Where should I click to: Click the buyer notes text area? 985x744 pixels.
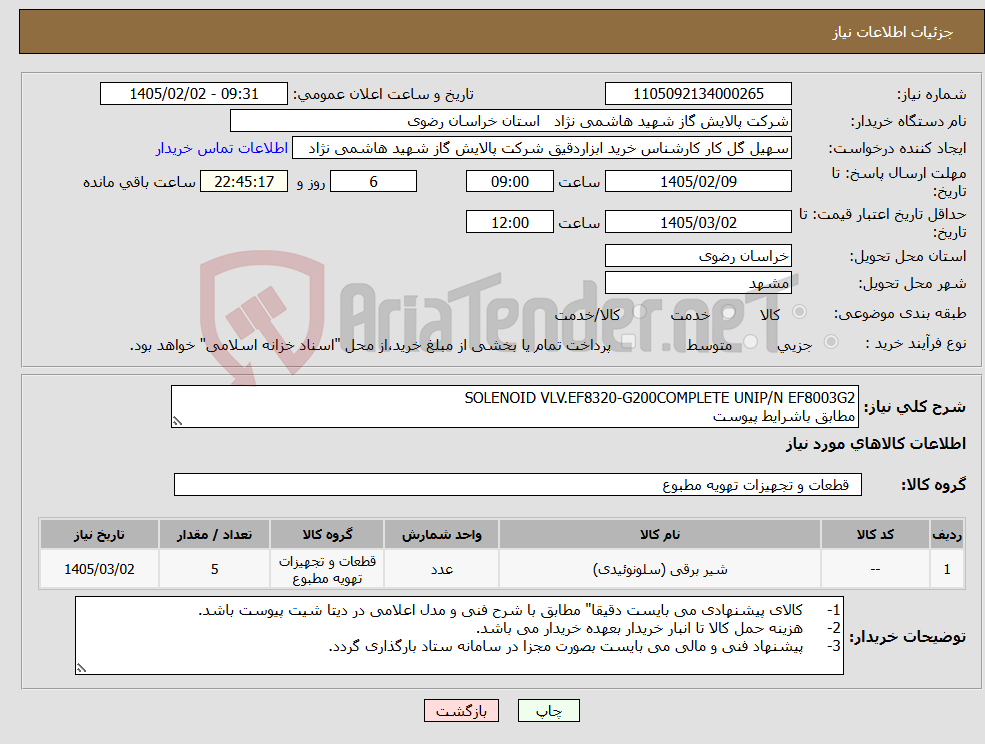459,636
